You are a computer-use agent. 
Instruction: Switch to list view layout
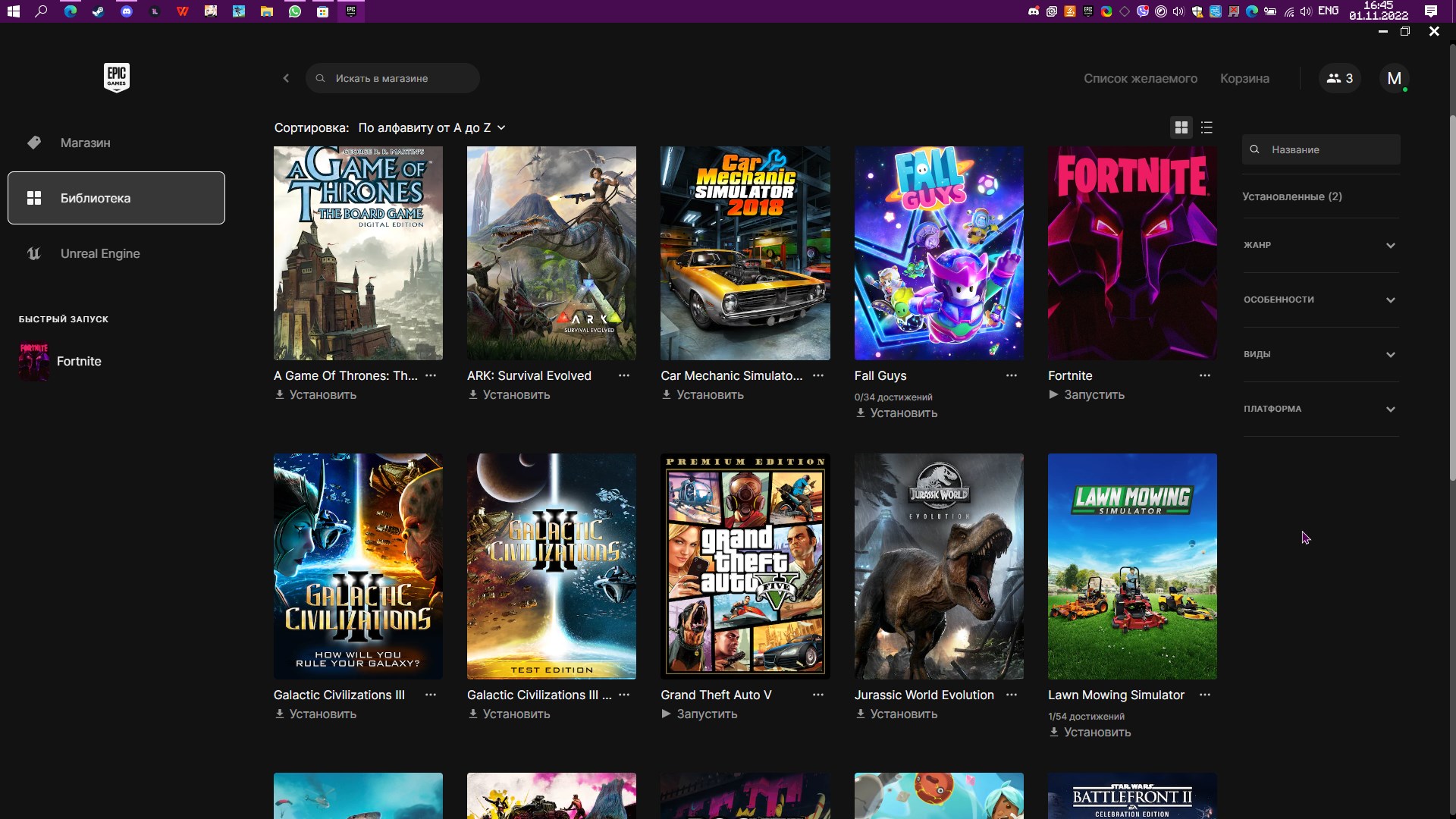tap(1207, 127)
